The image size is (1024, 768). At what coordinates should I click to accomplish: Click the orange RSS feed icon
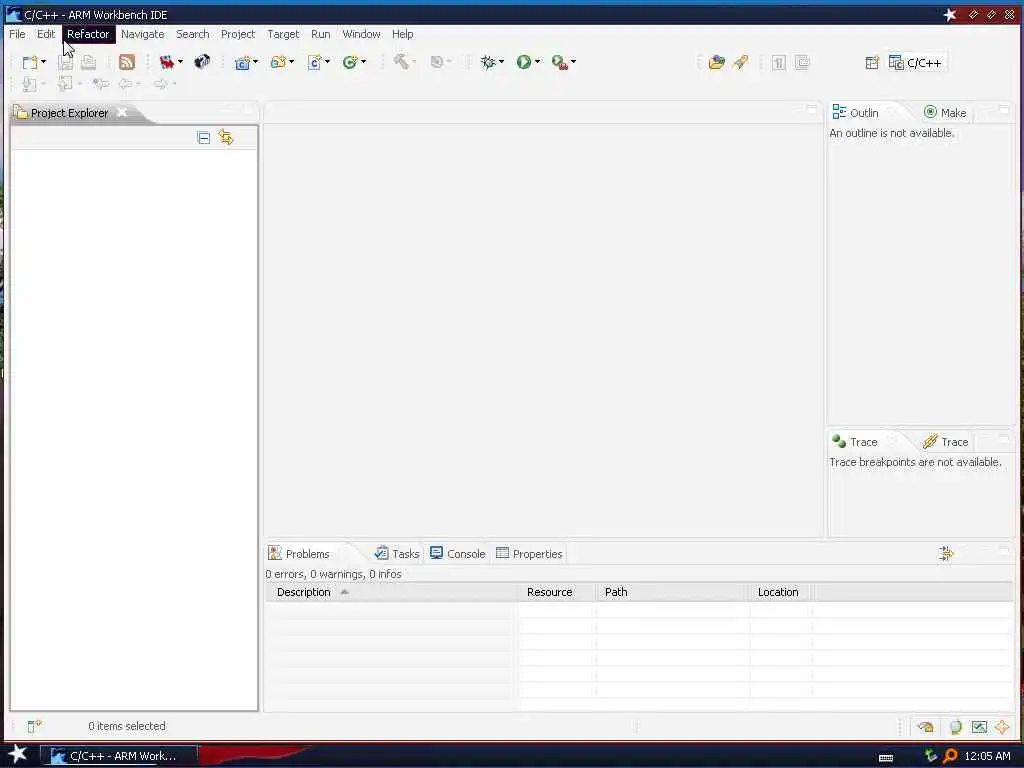click(127, 62)
